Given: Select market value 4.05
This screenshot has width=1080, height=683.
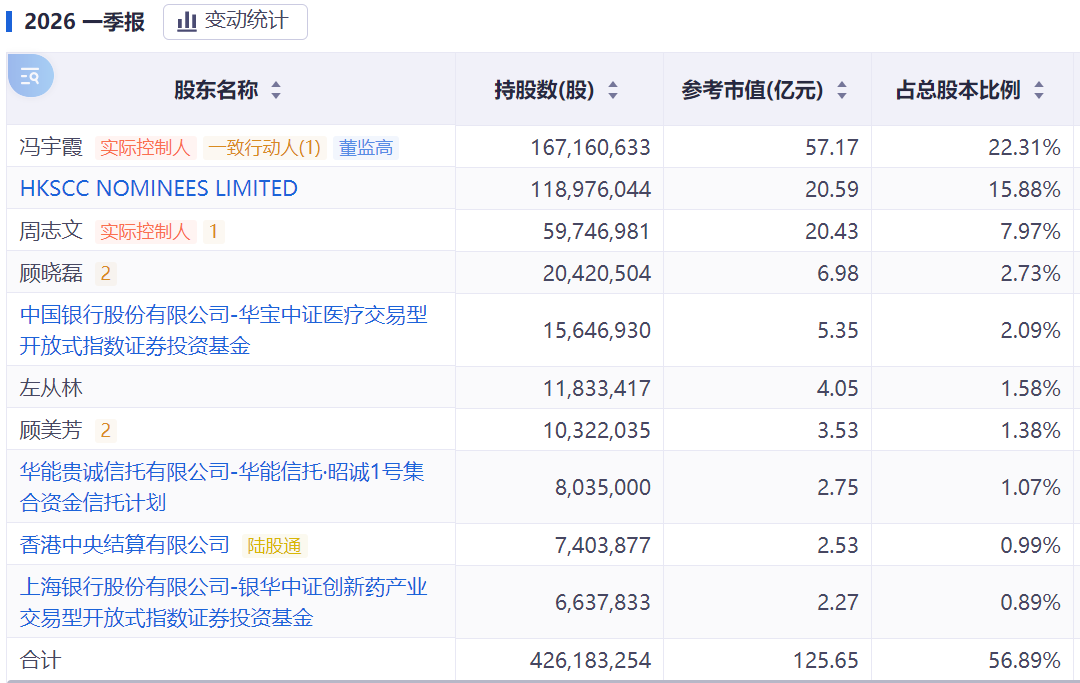Looking at the screenshot, I should (838, 388).
